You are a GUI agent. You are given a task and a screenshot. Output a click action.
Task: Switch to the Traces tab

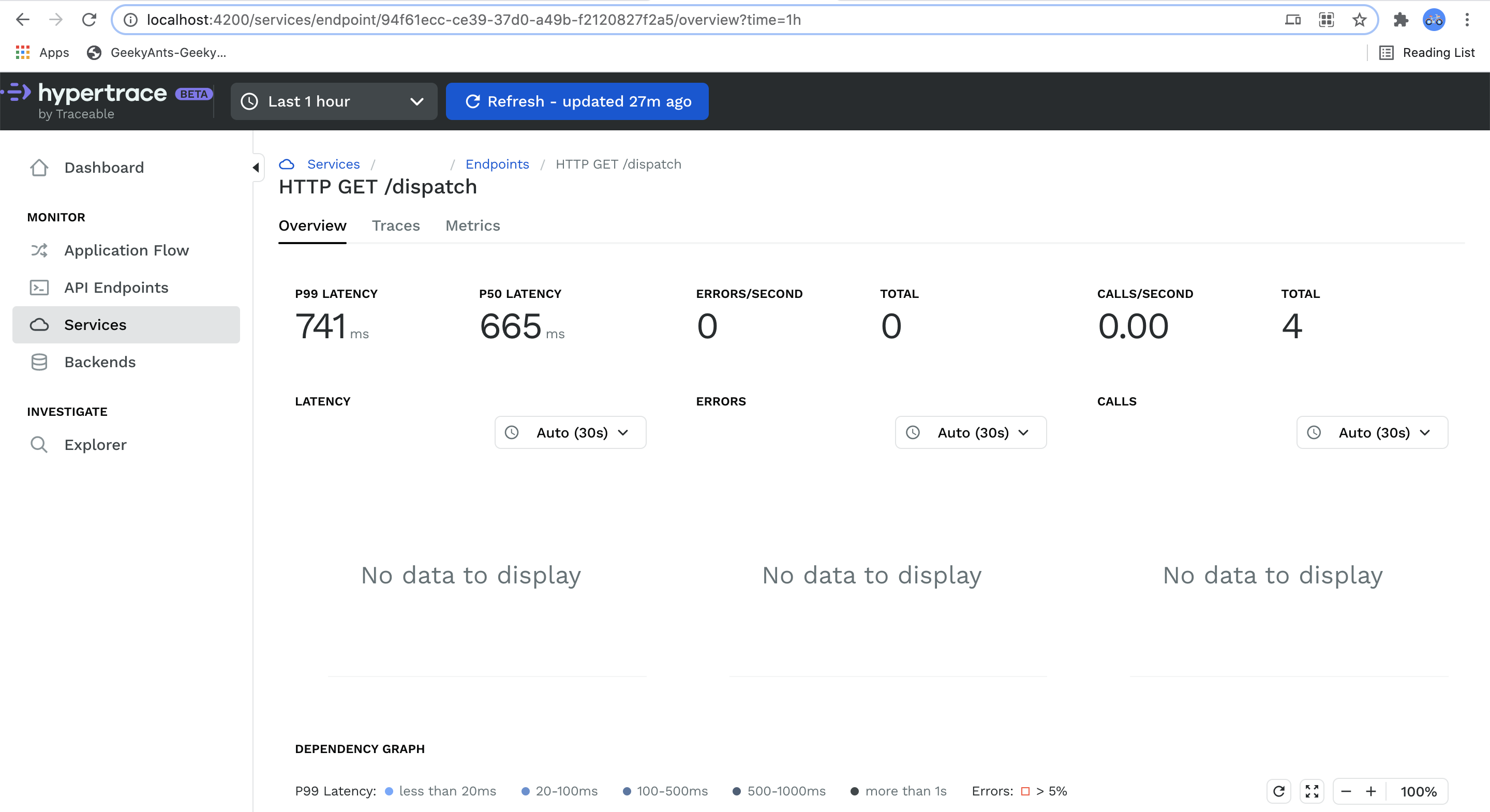[x=396, y=225]
